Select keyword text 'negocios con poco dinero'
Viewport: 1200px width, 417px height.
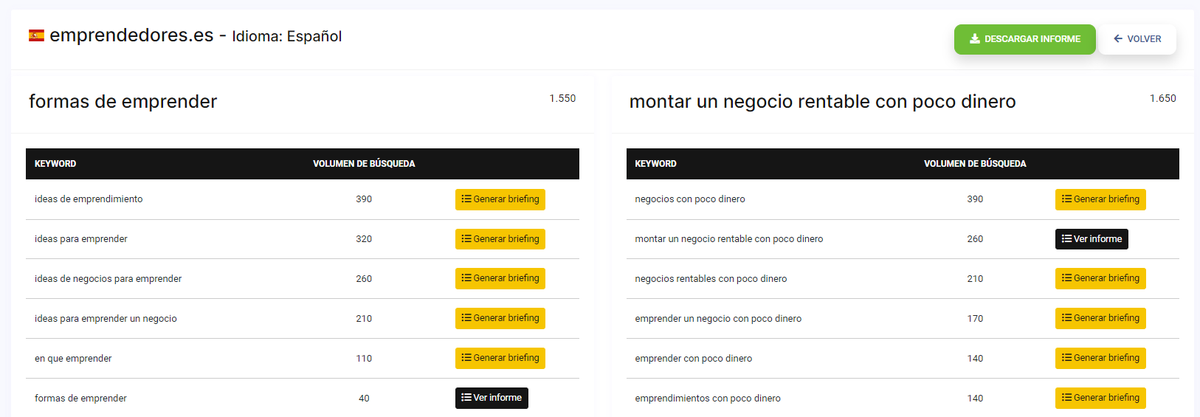tap(690, 199)
